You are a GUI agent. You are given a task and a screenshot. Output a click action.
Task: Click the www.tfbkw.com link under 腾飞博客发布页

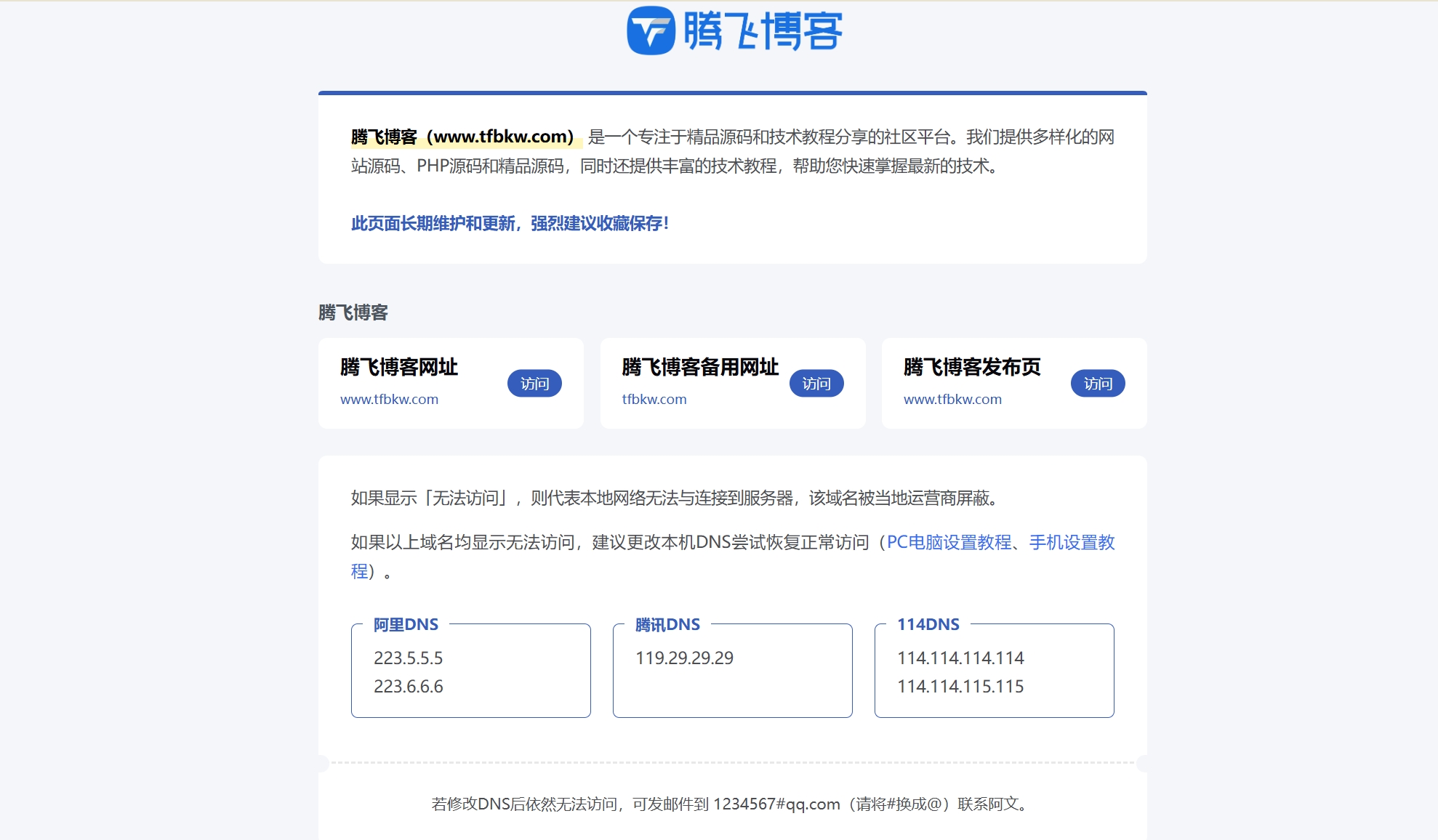(952, 399)
